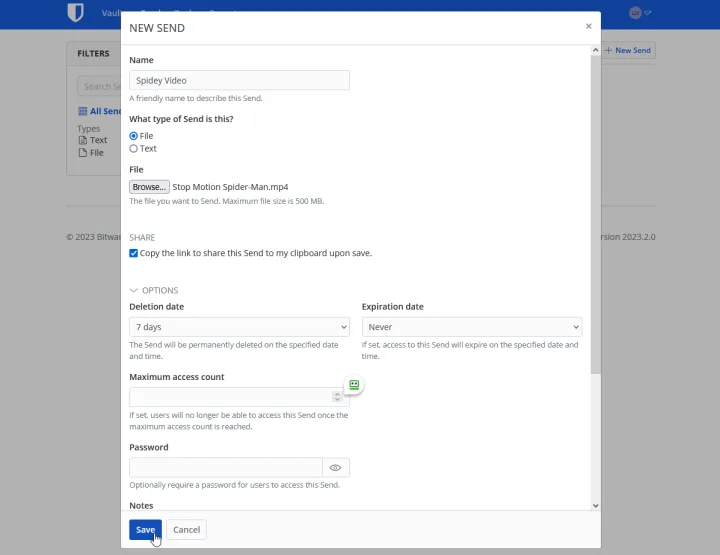Cancel the new Send dialog
Image resolution: width=720 pixels, height=555 pixels.
[186, 530]
